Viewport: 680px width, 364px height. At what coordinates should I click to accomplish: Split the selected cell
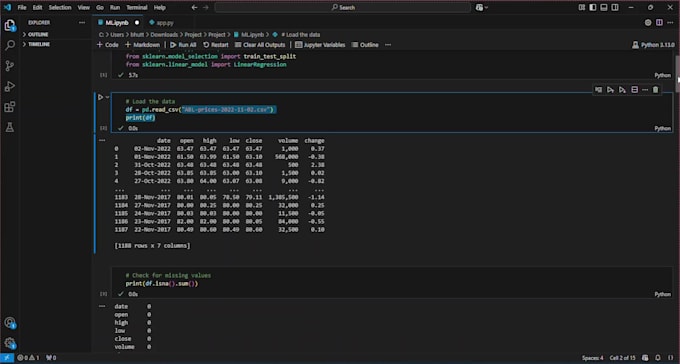coord(634,90)
